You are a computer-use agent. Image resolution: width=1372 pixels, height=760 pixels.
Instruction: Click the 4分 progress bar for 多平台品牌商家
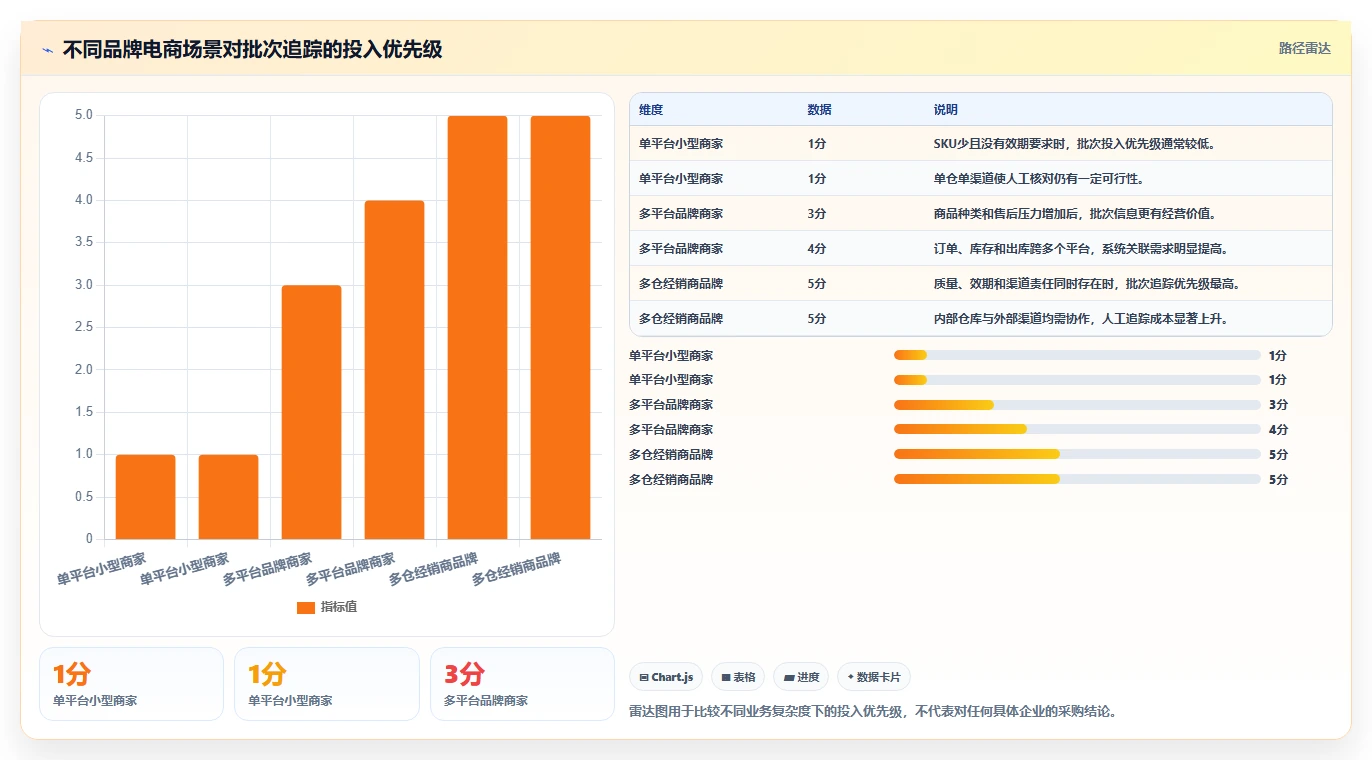(x=1077, y=430)
